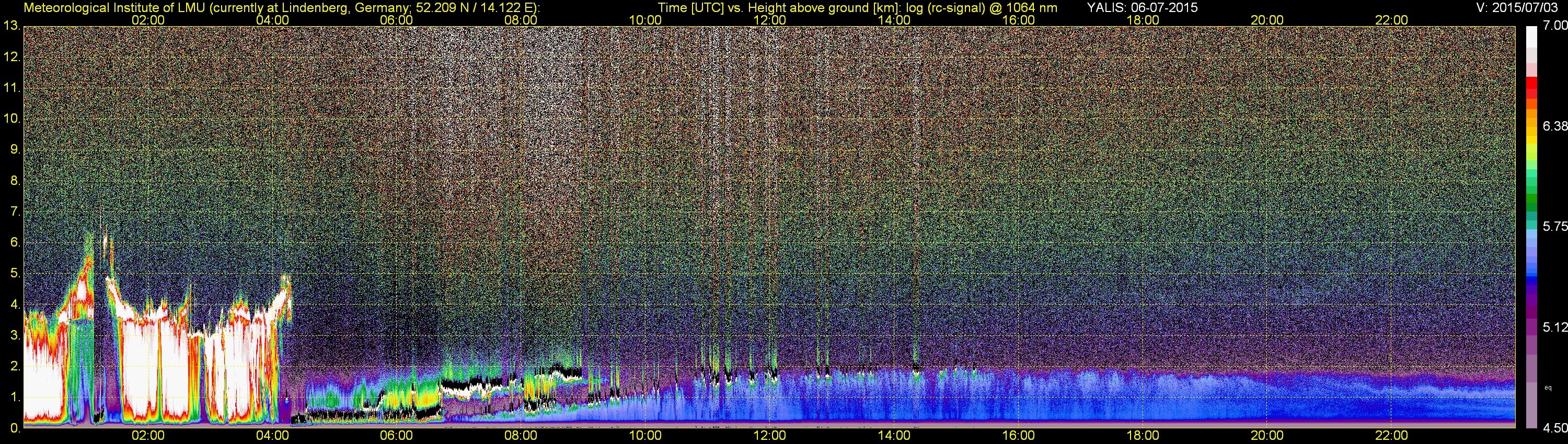Viewport: 1568px width, 444px height.
Task: Click the 7 km height axis label
Action: pos(15,212)
